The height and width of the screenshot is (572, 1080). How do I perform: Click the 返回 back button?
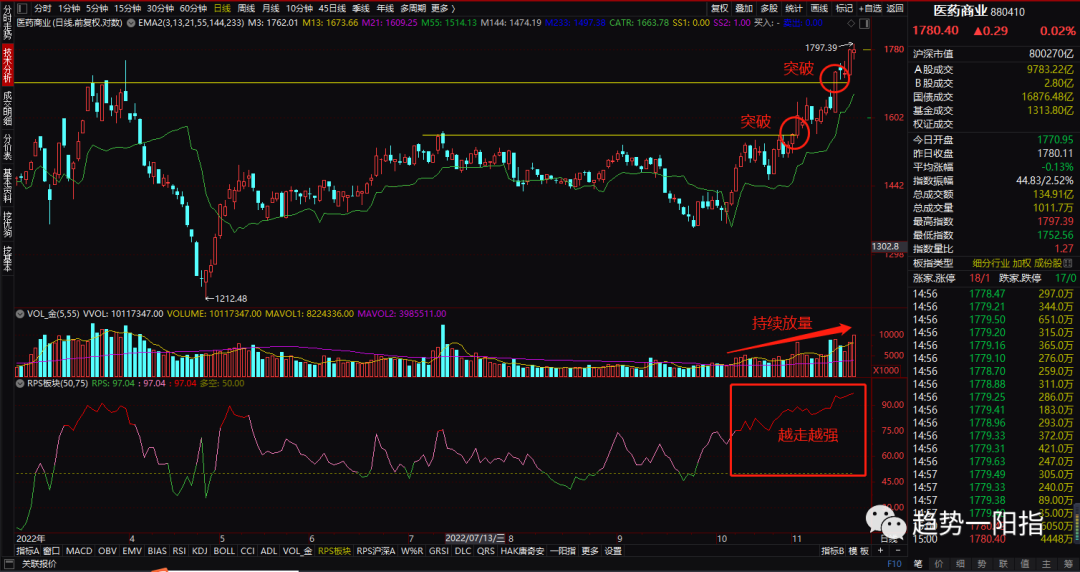[895, 8]
